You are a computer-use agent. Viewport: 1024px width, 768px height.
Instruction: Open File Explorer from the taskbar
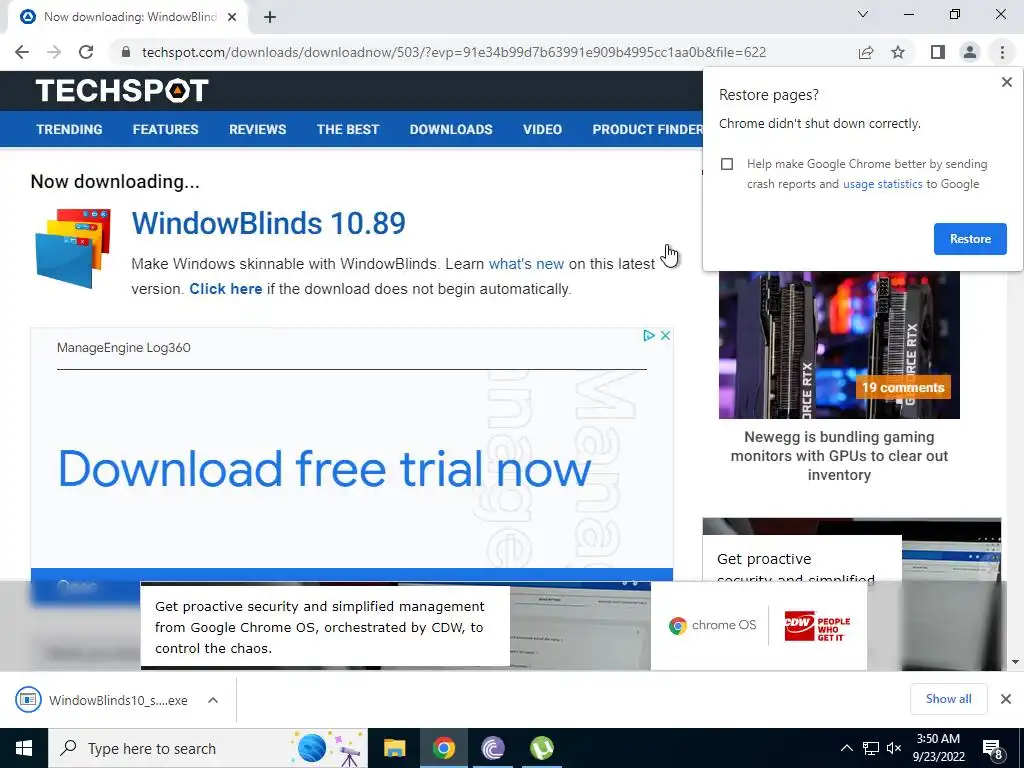[394, 748]
